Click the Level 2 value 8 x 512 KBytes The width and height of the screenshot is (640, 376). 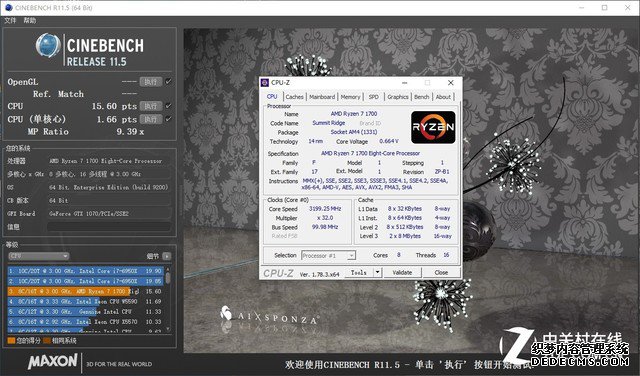tap(404, 227)
